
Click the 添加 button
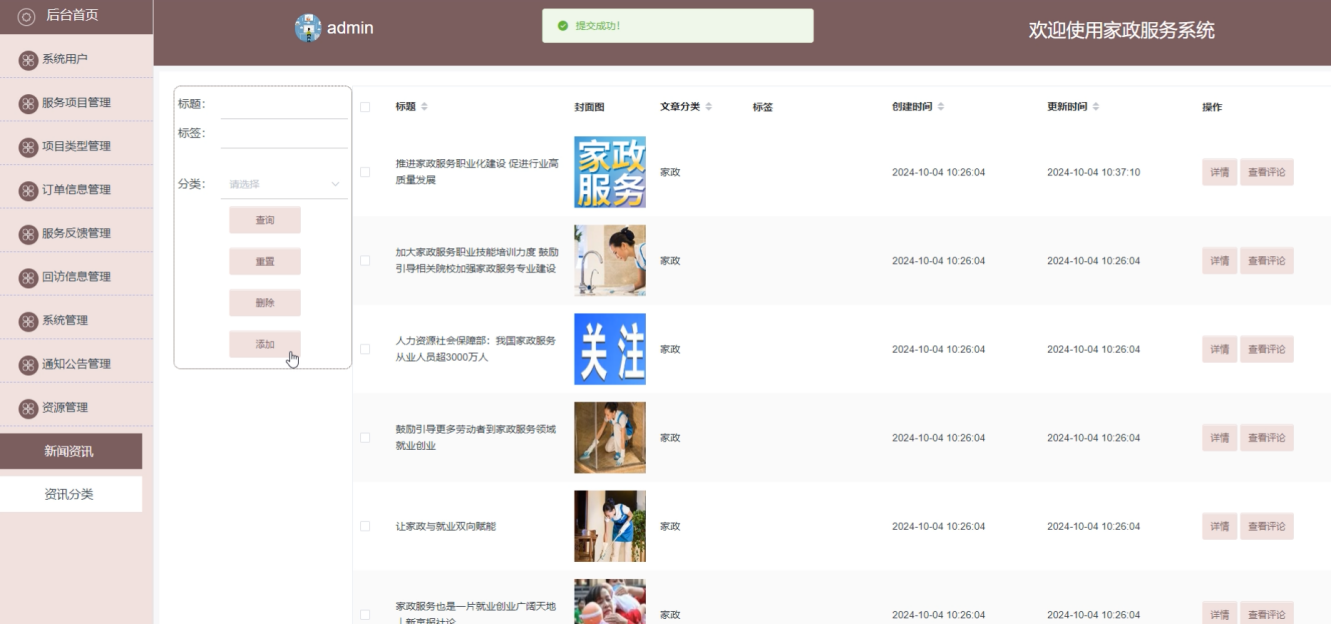[x=265, y=344]
